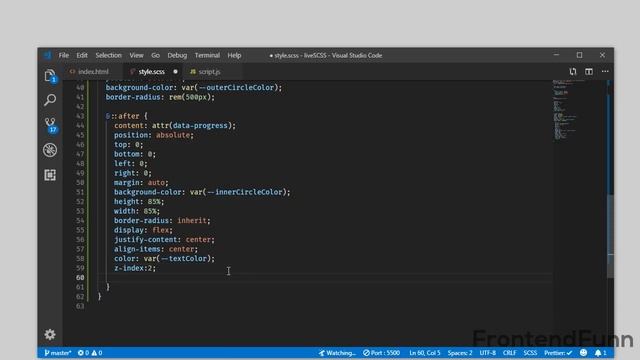
Task: Click 'justify-content: center;' line
Action: (164, 240)
